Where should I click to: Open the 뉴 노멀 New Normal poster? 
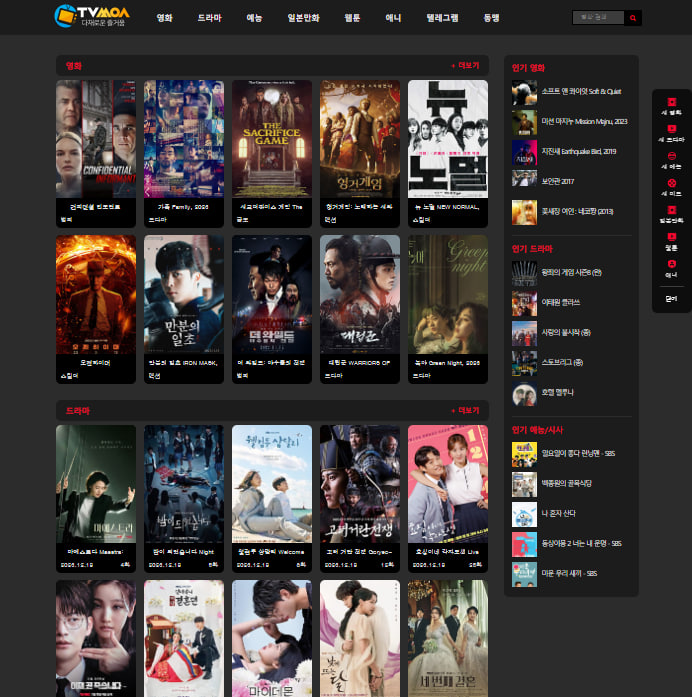click(x=448, y=139)
